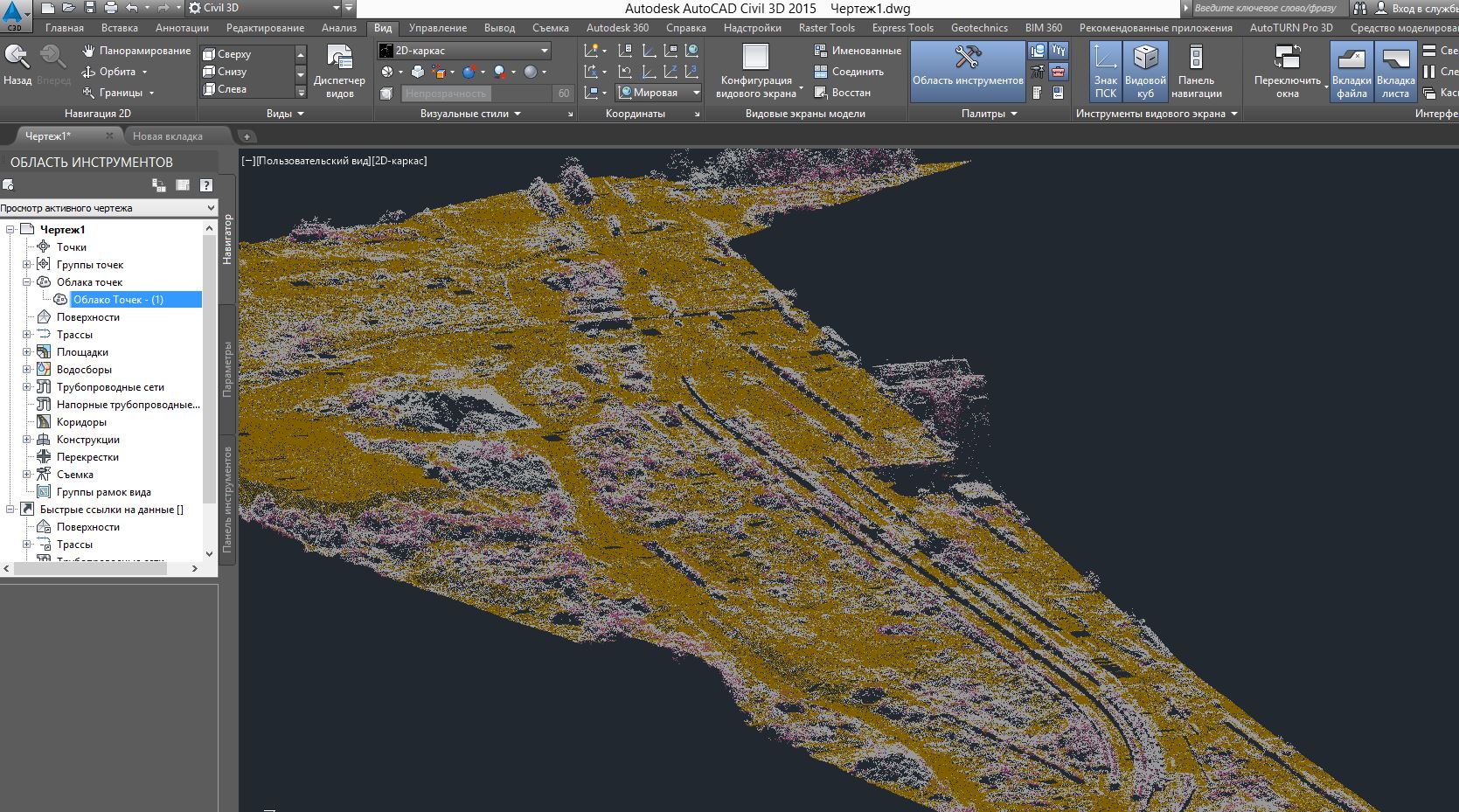Open the Просмотр активного чертежа dropdown

point(108,208)
